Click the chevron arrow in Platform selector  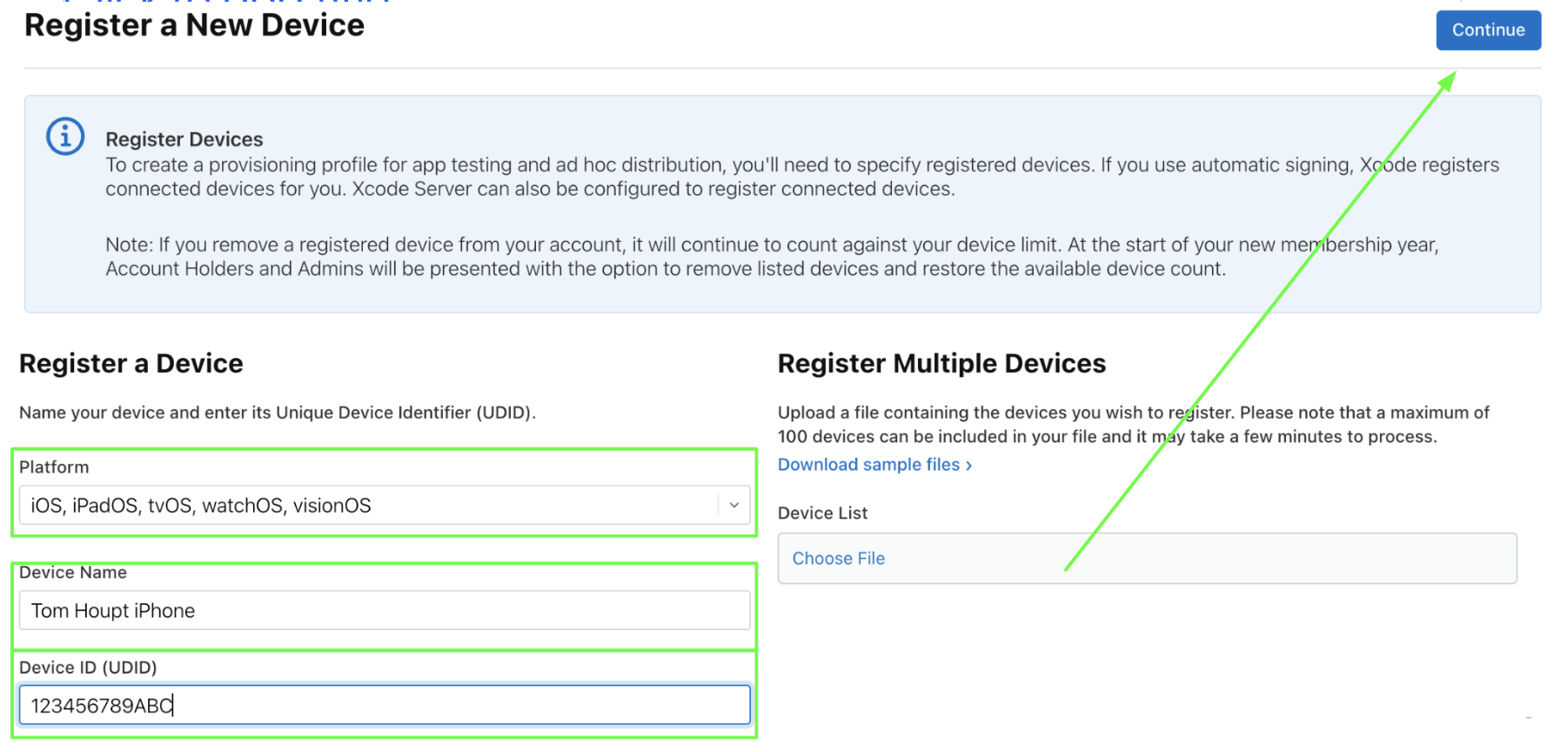tap(734, 505)
